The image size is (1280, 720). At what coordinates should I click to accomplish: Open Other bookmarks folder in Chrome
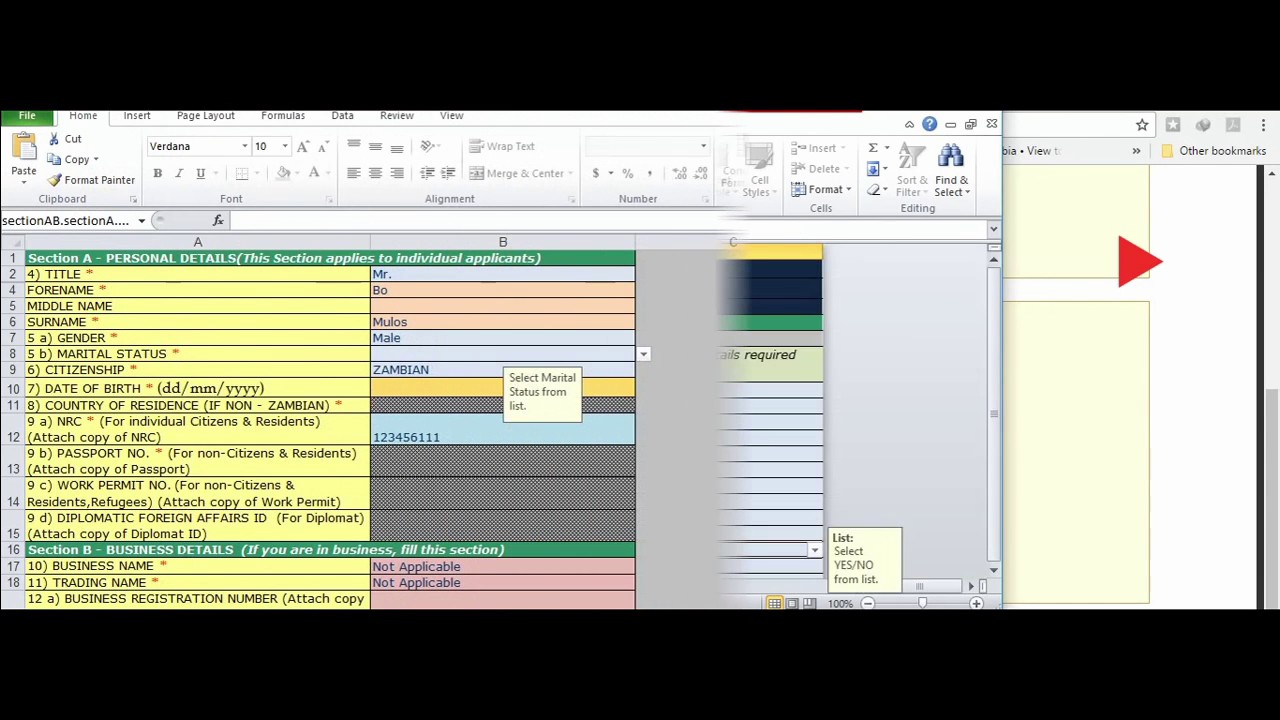(1213, 151)
